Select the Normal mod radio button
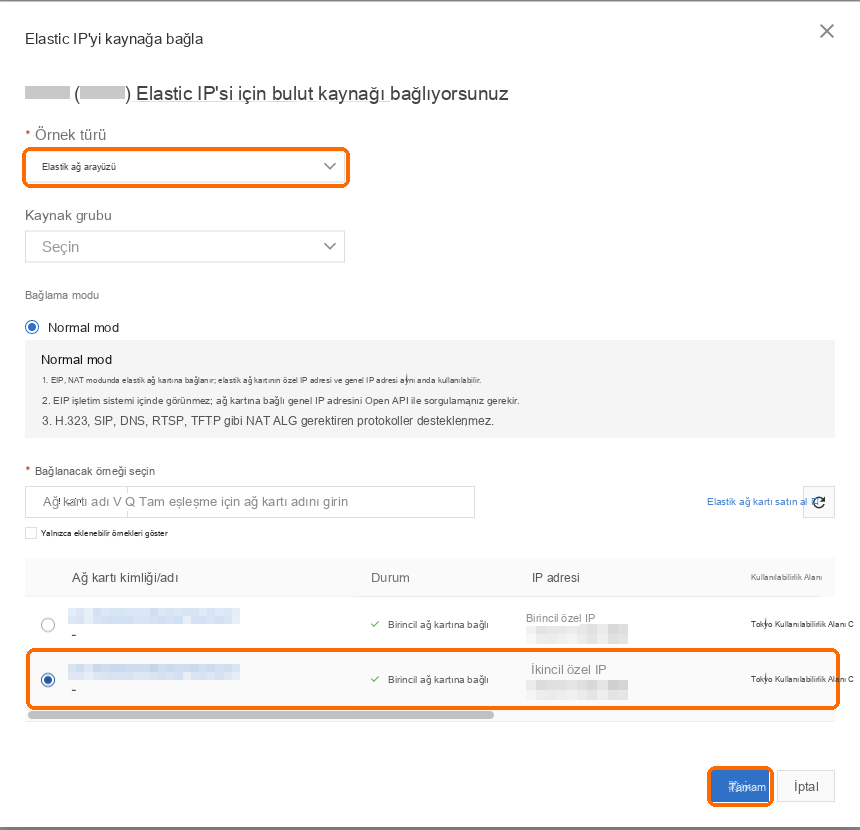Screen dimensions: 860x830 pos(32,328)
